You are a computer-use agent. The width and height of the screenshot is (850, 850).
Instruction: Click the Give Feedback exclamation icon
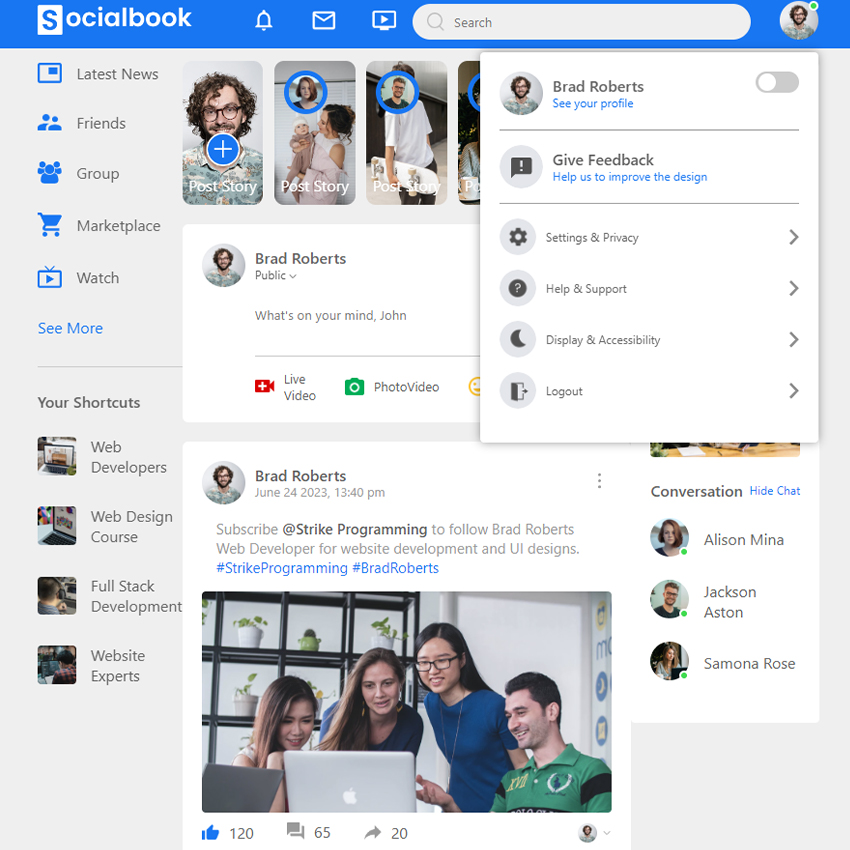521,166
